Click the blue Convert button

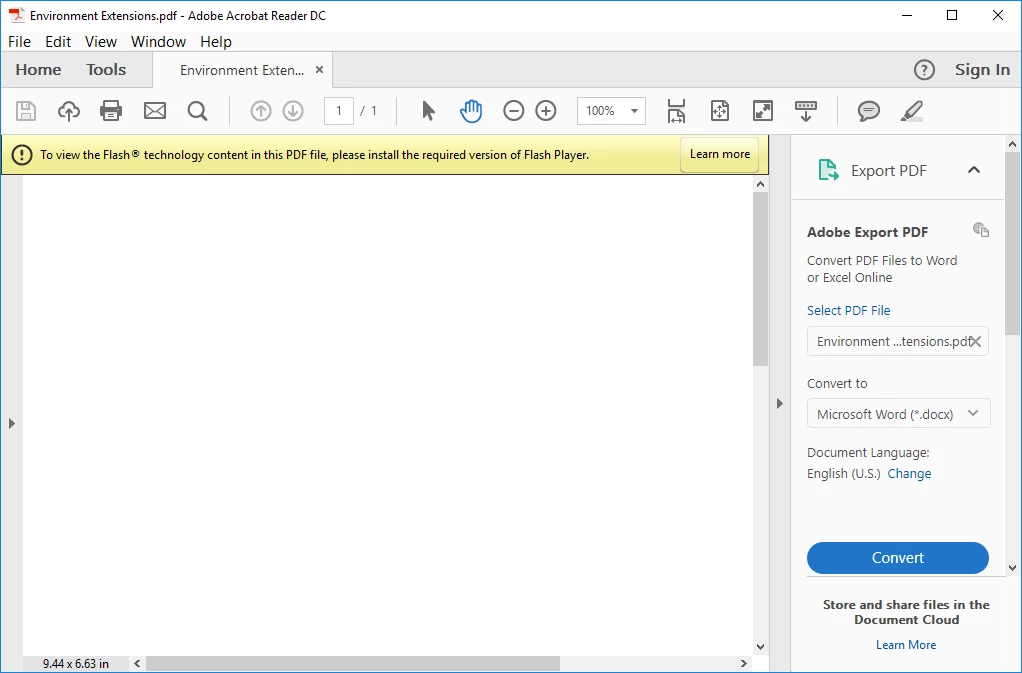click(x=898, y=558)
